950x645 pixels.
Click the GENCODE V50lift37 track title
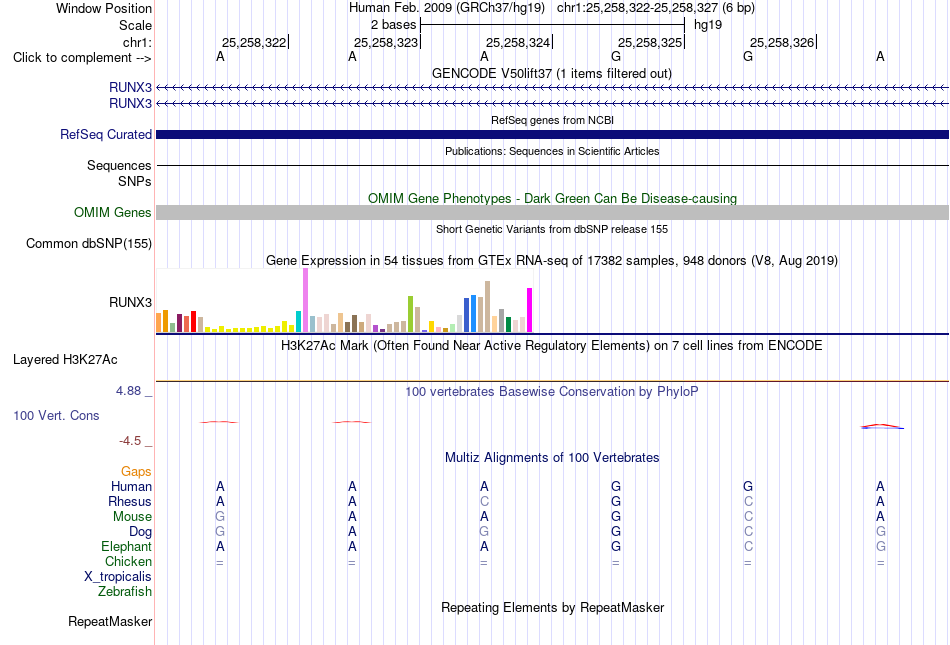point(552,73)
